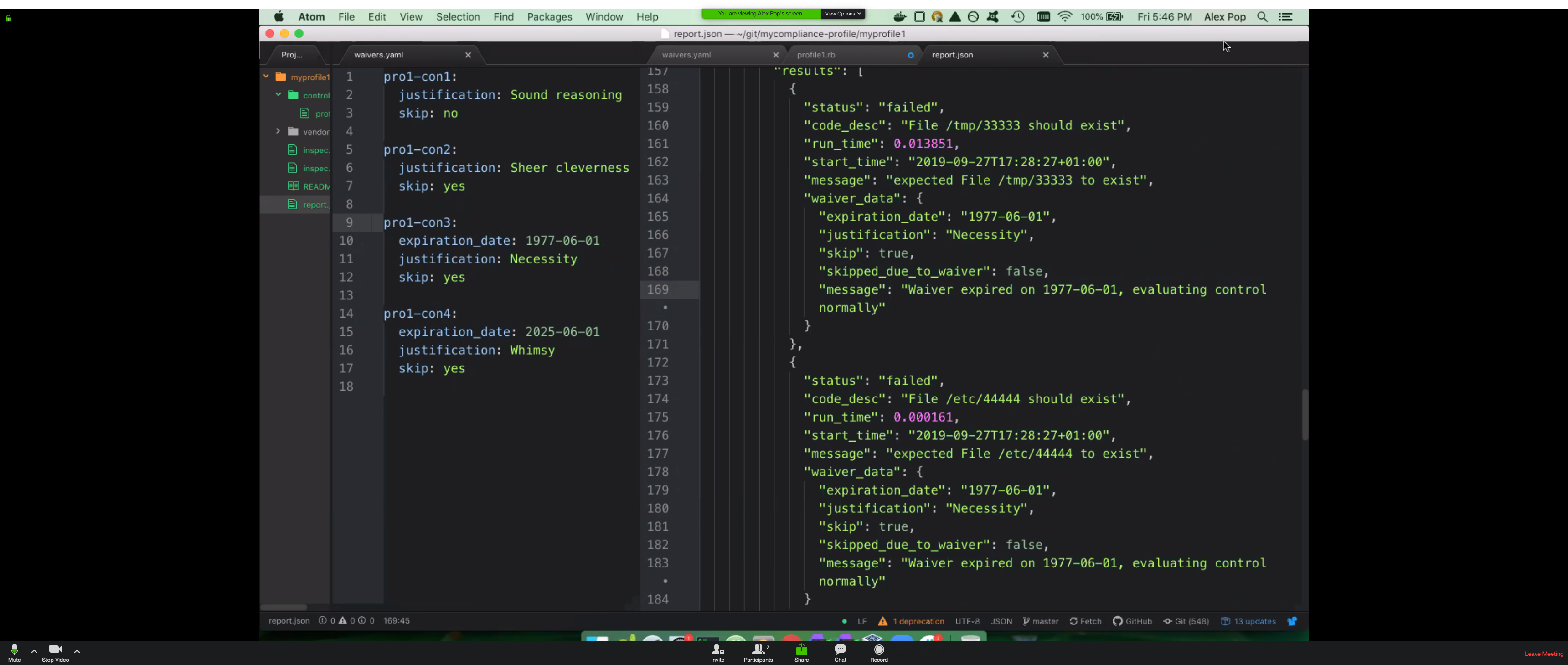The height and width of the screenshot is (665, 1568).
Task: Start recording with Record button
Action: (x=878, y=653)
